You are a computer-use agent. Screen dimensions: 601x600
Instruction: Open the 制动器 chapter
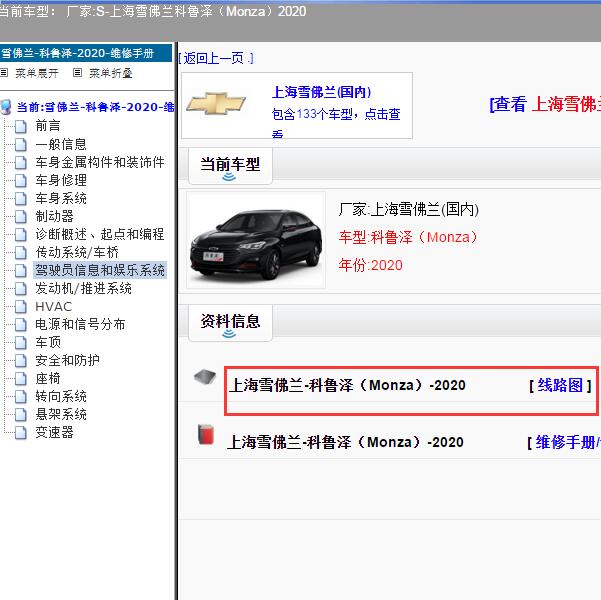(x=54, y=216)
